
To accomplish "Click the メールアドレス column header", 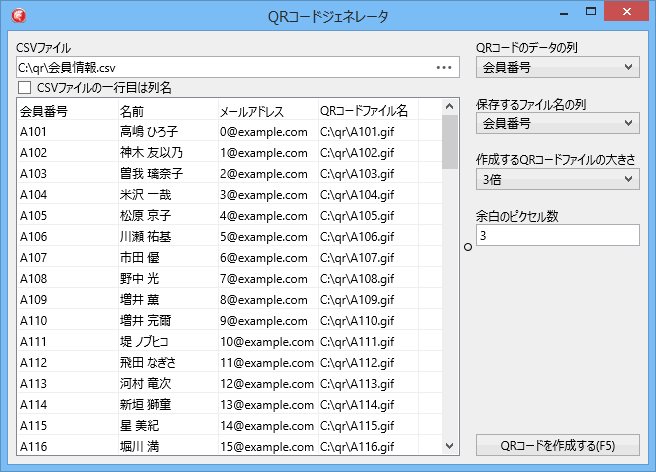I will coord(266,111).
